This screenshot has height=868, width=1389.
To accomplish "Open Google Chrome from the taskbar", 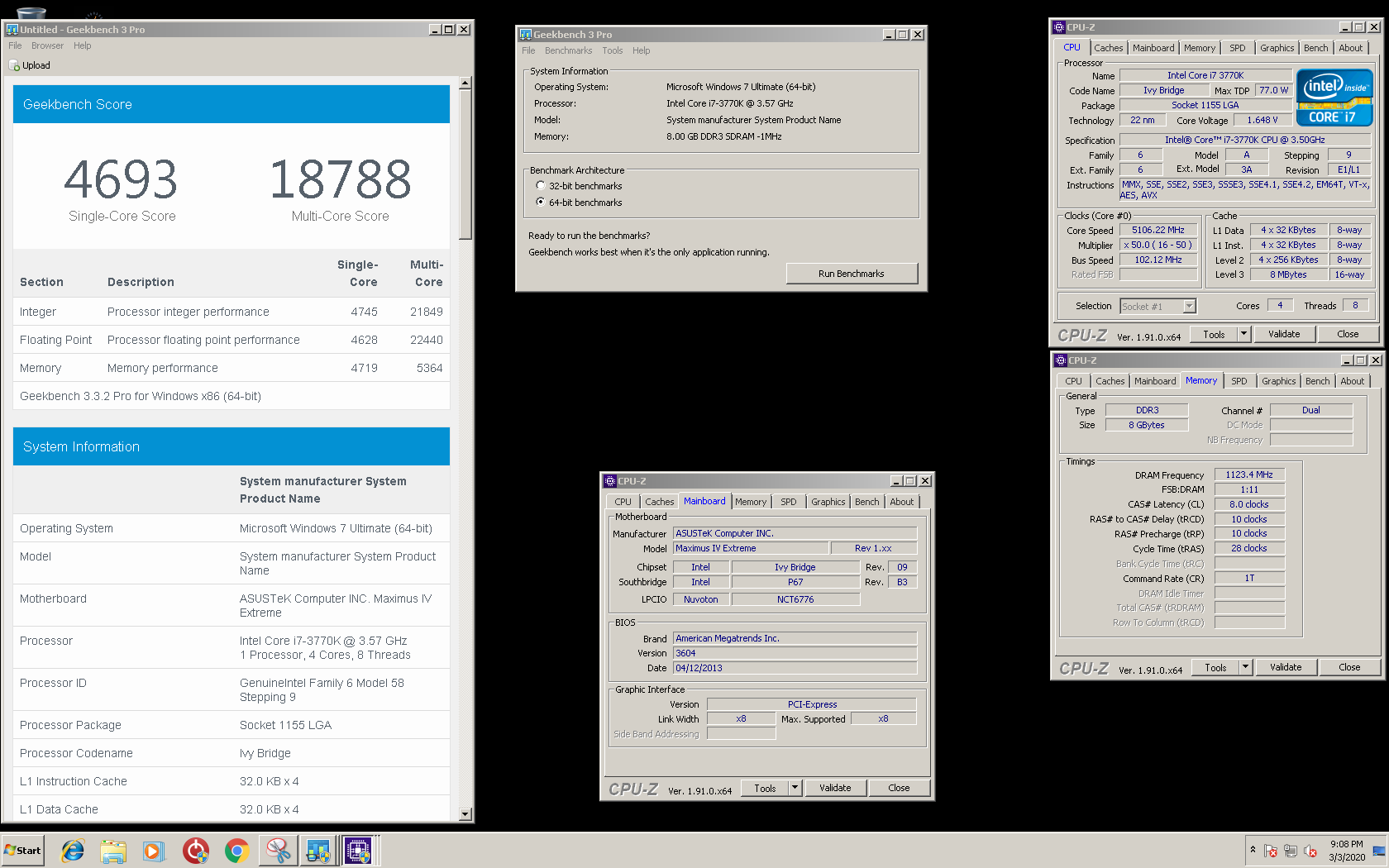I will tap(236, 850).
